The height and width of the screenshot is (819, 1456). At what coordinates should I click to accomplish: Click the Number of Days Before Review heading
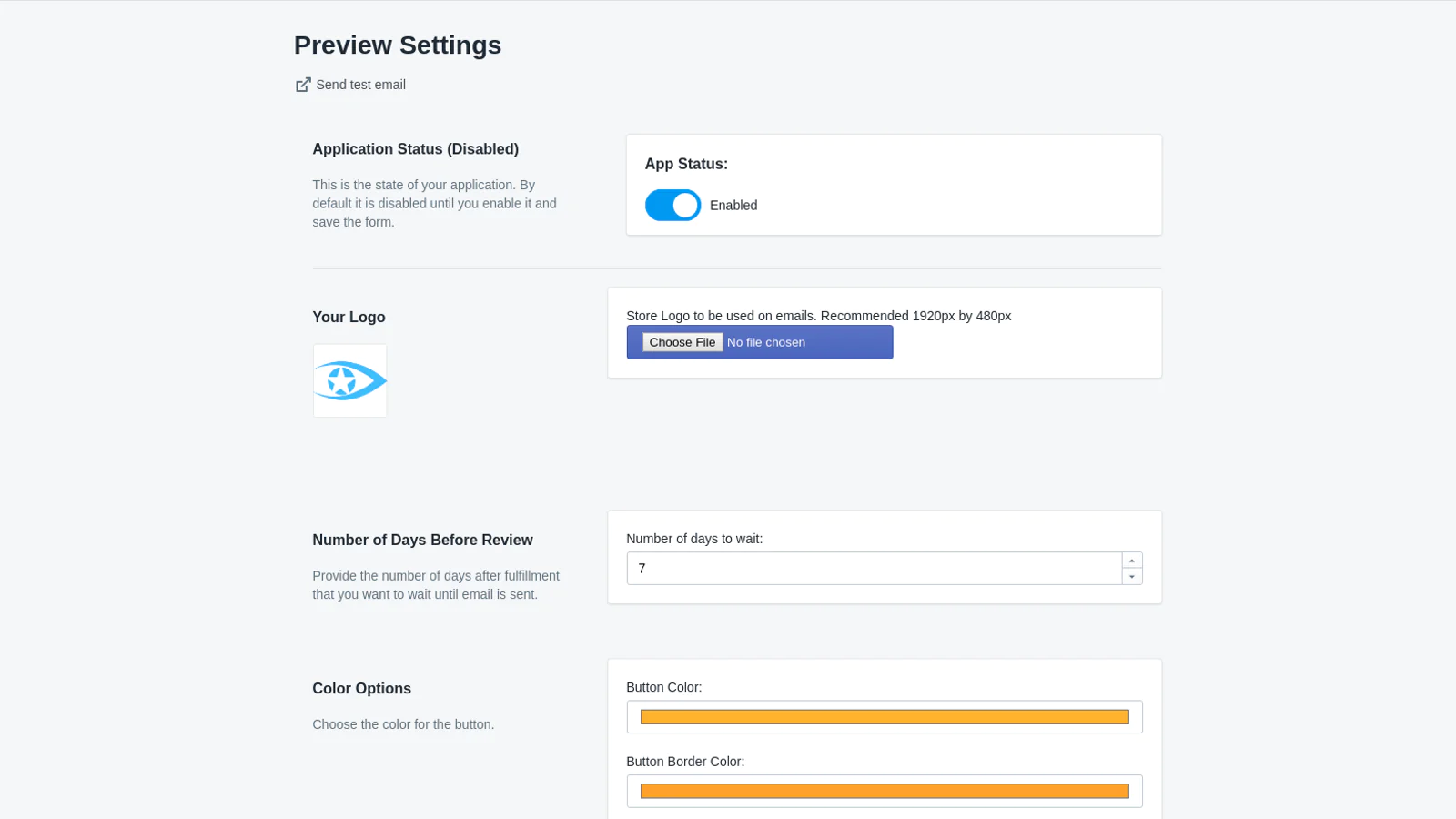click(422, 541)
